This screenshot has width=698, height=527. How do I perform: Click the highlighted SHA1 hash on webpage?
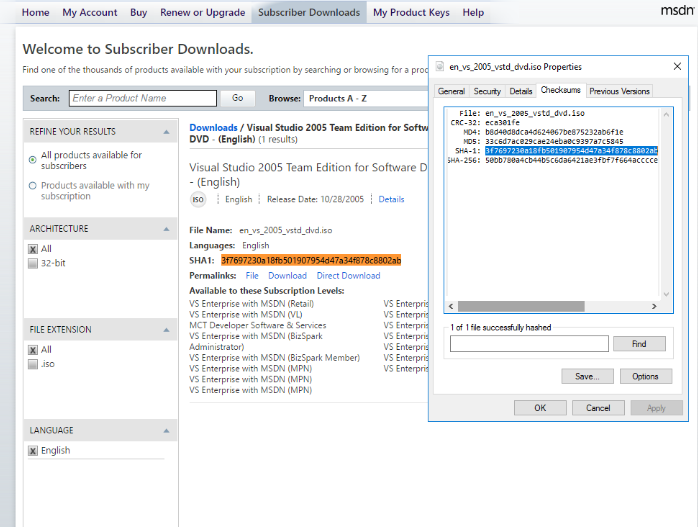pos(311,260)
